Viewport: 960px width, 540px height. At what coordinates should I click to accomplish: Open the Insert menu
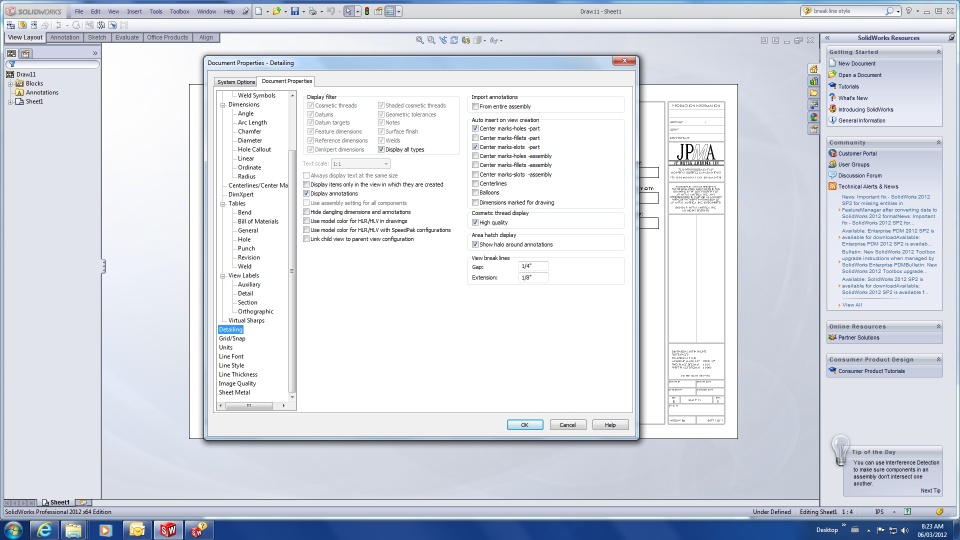point(134,11)
